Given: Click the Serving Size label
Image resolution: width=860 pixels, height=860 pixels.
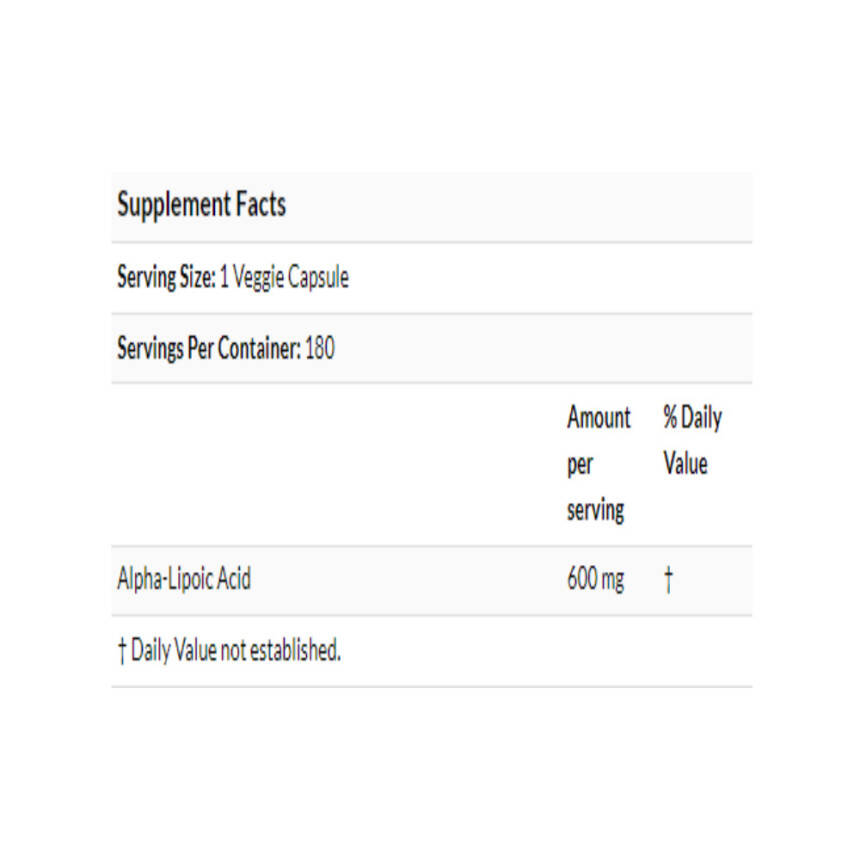Looking at the screenshot, I should [165, 277].
